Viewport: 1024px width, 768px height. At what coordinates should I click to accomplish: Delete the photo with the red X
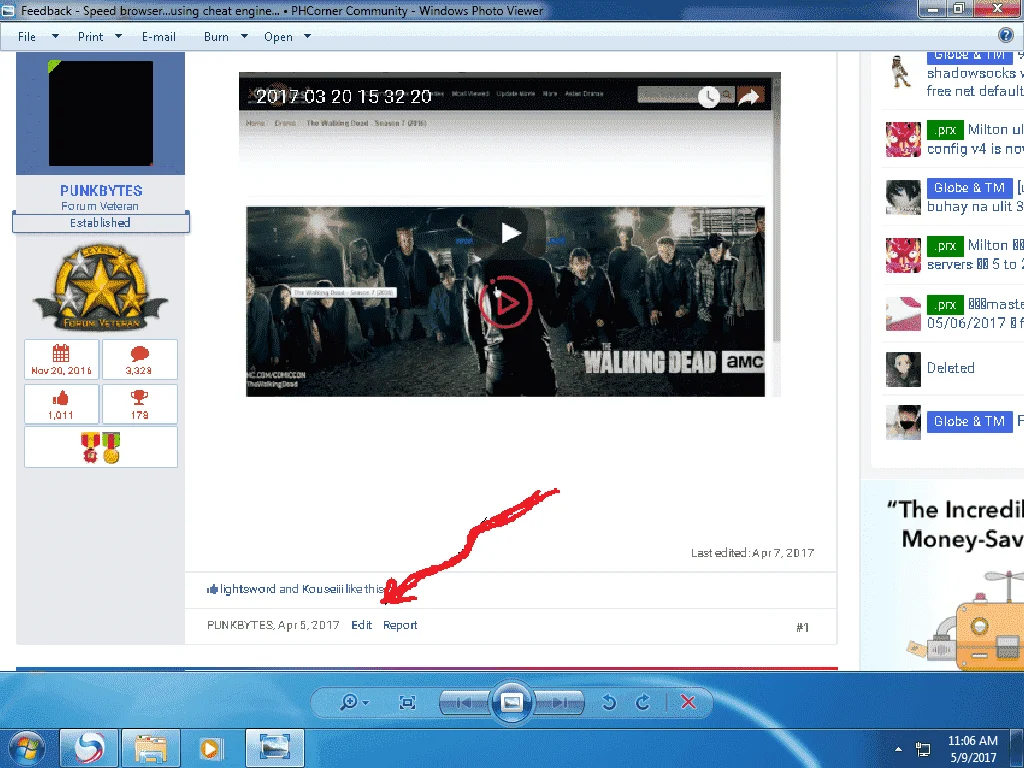pos(688,702)
